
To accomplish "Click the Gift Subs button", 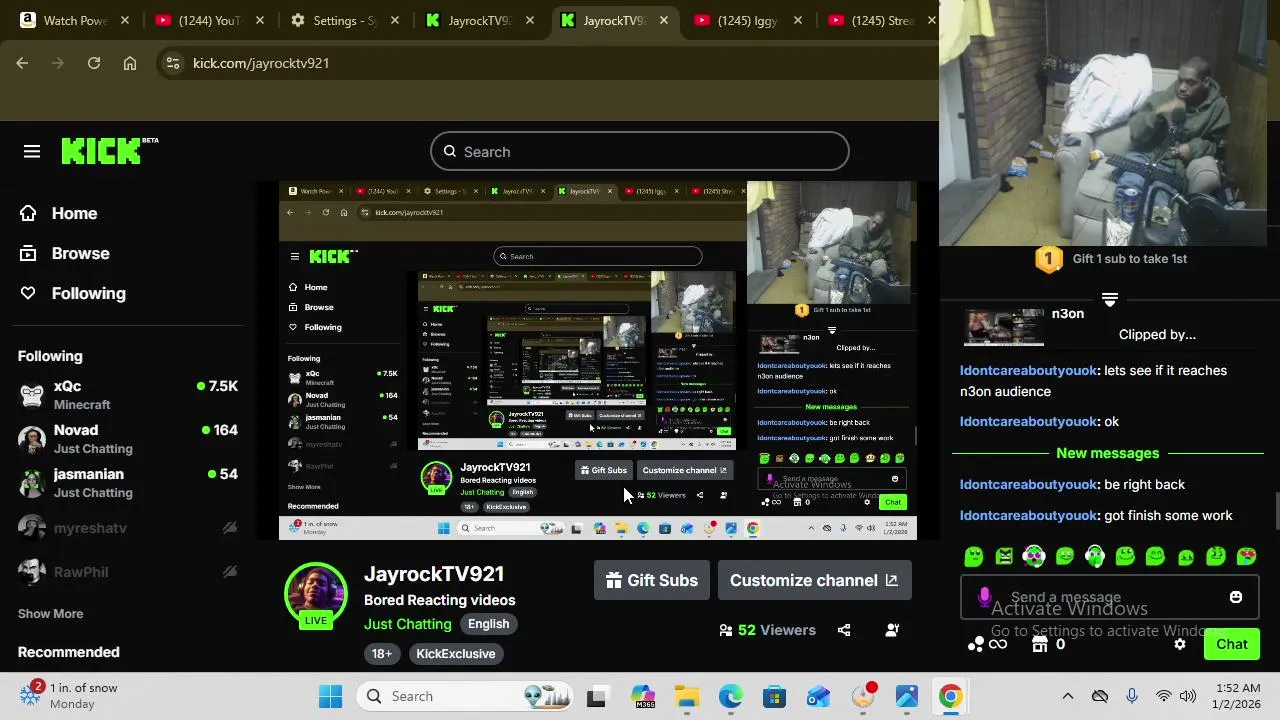I will pos(652,580).
